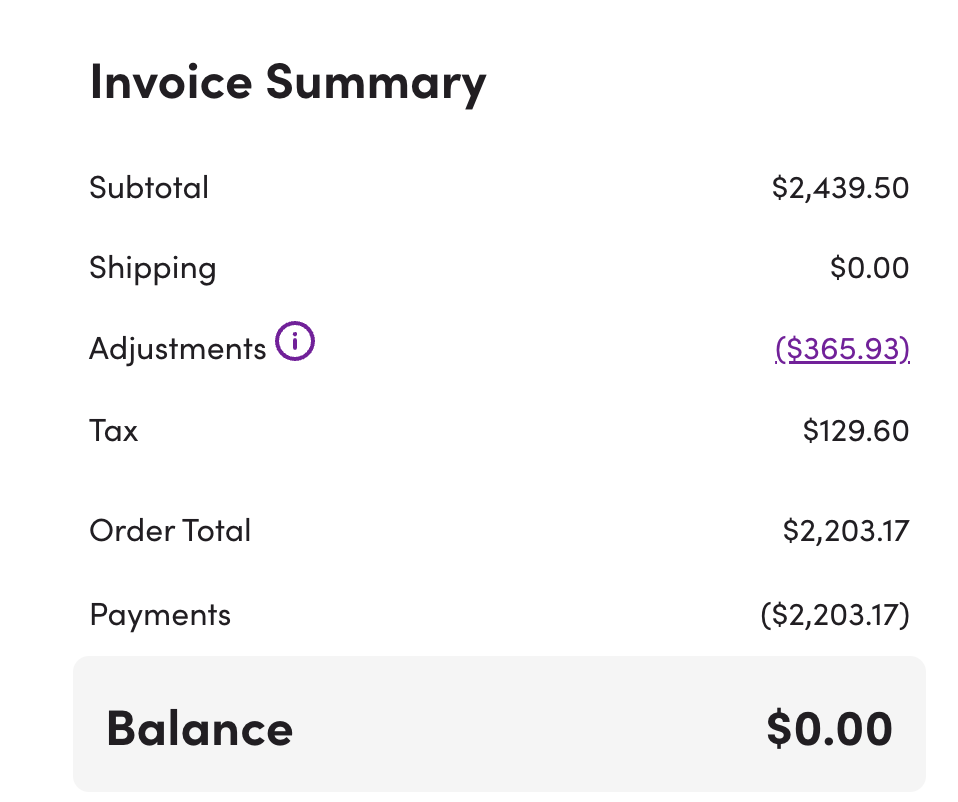Click the $2,439.50 subtotal amount
This screenshot has height=802, width=958.
coord(840,188)
